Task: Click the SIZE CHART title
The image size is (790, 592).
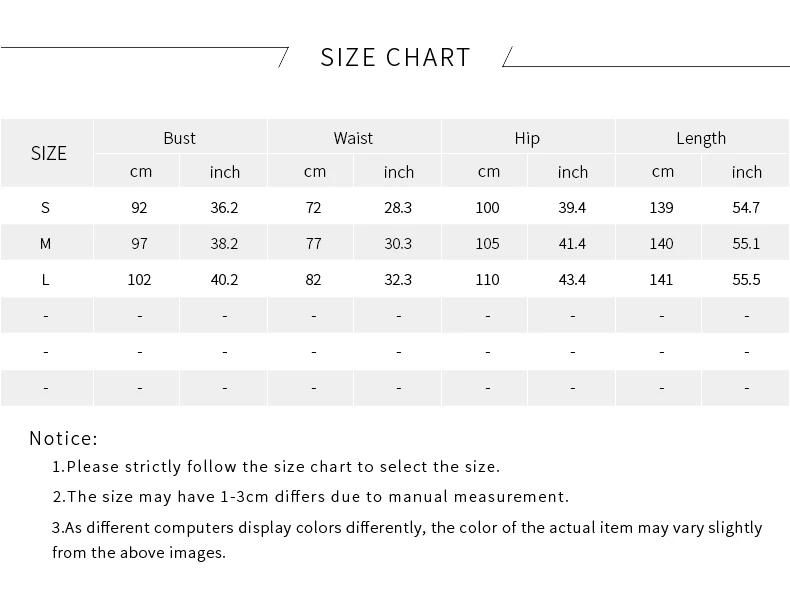Action: [x=396, y=57]
